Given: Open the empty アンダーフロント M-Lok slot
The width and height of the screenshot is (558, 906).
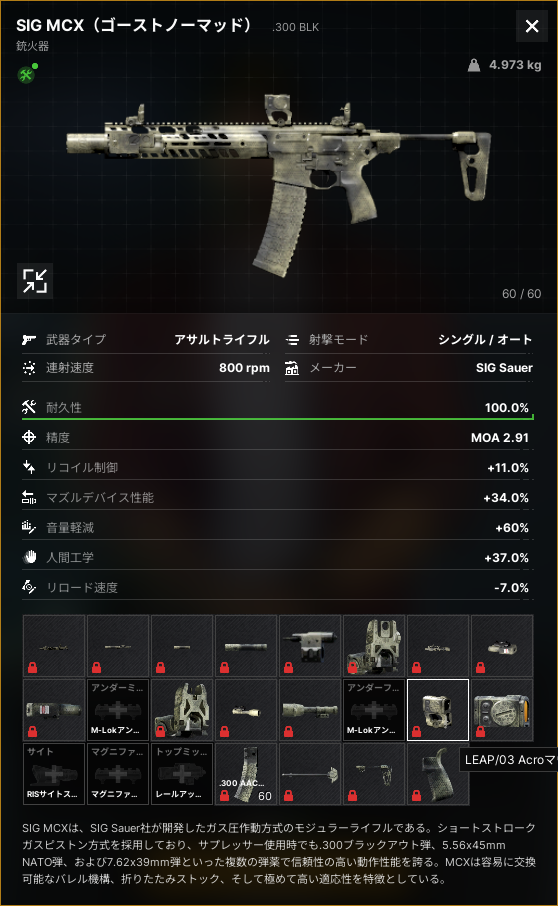Looking at the screenshot, I should (374, 710).
